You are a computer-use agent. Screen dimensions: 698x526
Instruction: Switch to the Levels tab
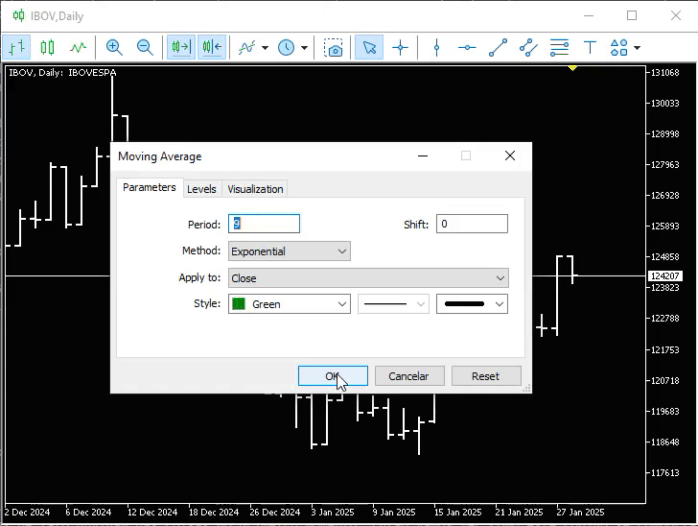(x=201, y=189)
